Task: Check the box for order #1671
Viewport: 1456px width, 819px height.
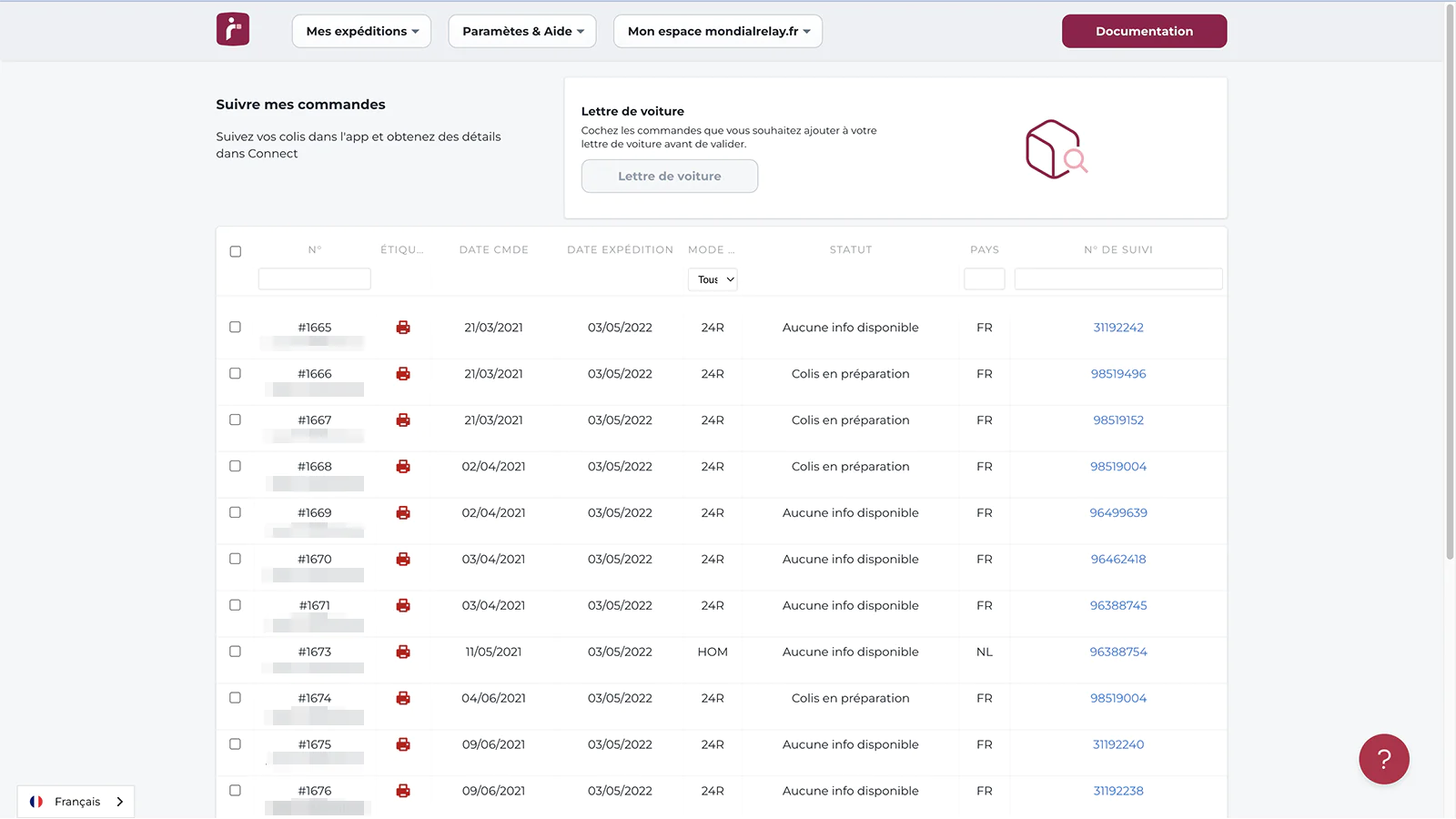Action: coord(235,605)
